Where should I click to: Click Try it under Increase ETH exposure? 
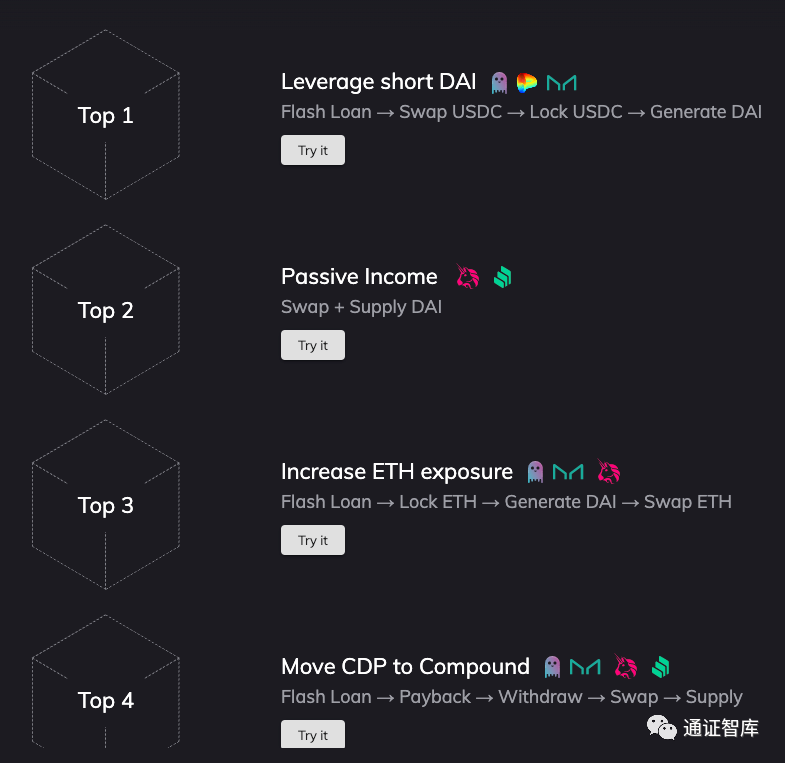(313, 540)
